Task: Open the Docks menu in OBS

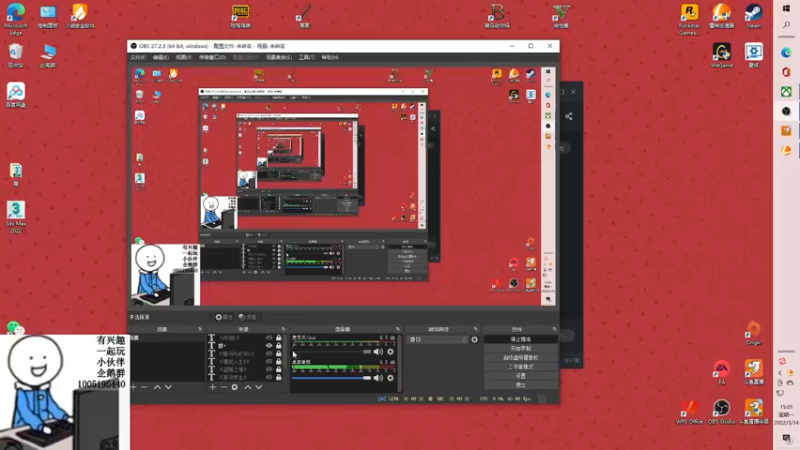Action: pos(212,58)
